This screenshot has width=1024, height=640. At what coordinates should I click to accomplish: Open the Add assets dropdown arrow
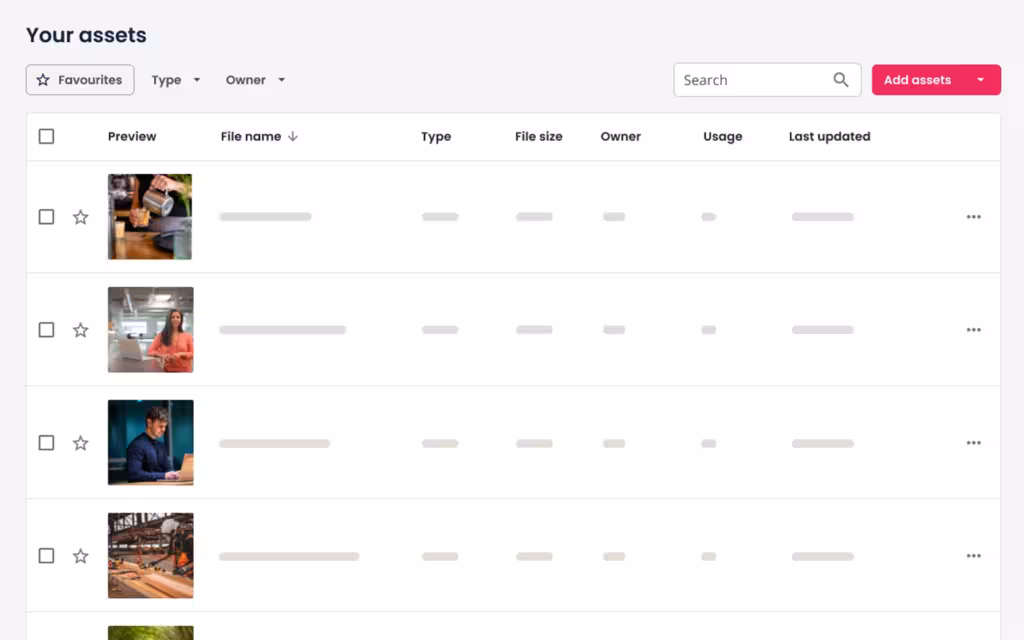coord(980,80)
